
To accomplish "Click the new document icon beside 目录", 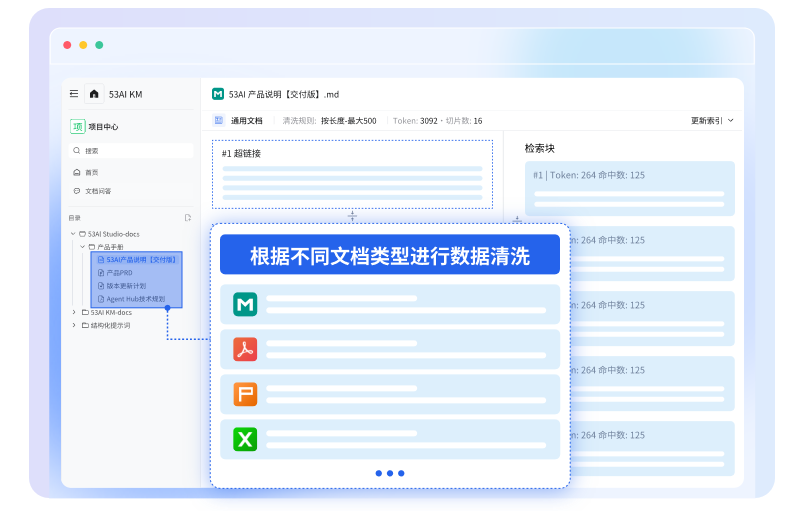I will pyautogui.click(x=188, y=218).
